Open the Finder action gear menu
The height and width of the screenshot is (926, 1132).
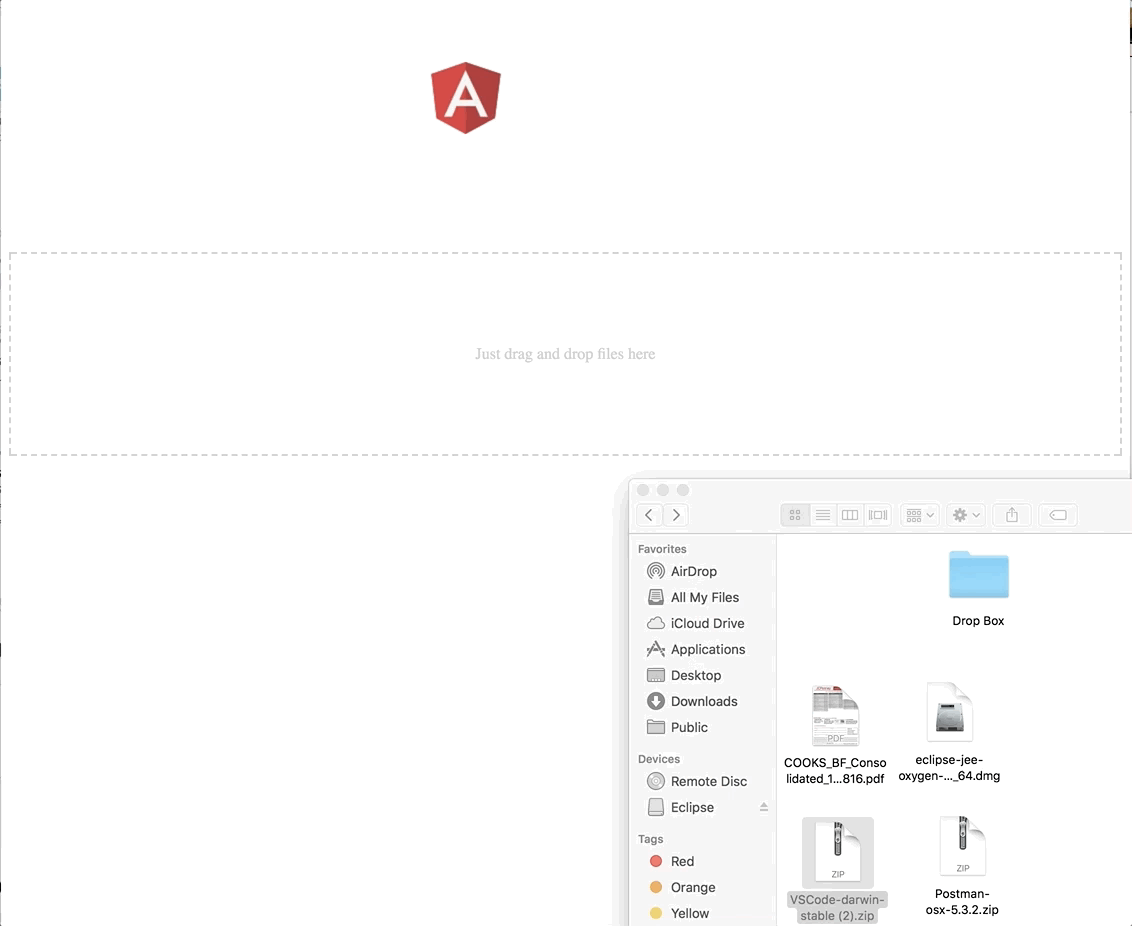point(966,515)
